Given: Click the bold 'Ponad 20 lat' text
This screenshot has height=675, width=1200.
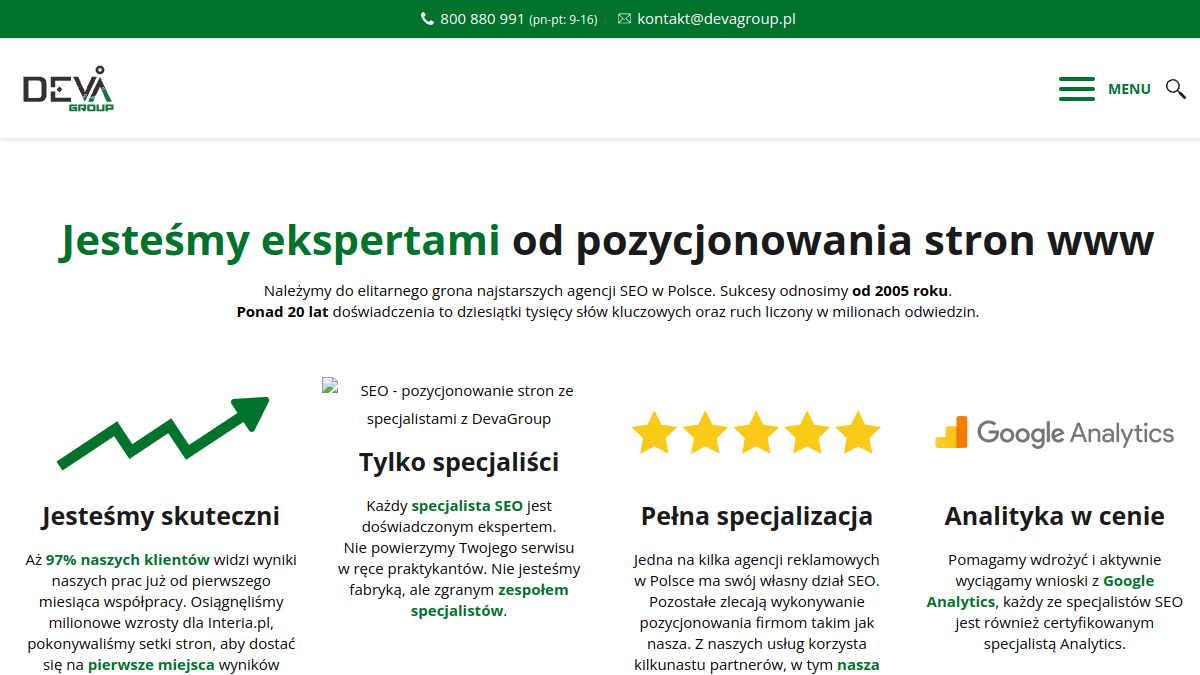Looking at the screenshot, I should (283, 311).
